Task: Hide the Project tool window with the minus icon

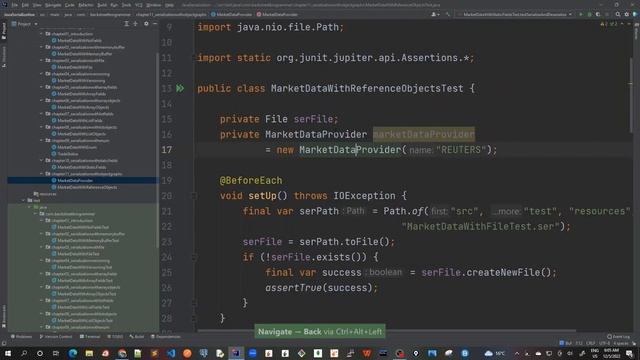Action: tap(155, 24)
